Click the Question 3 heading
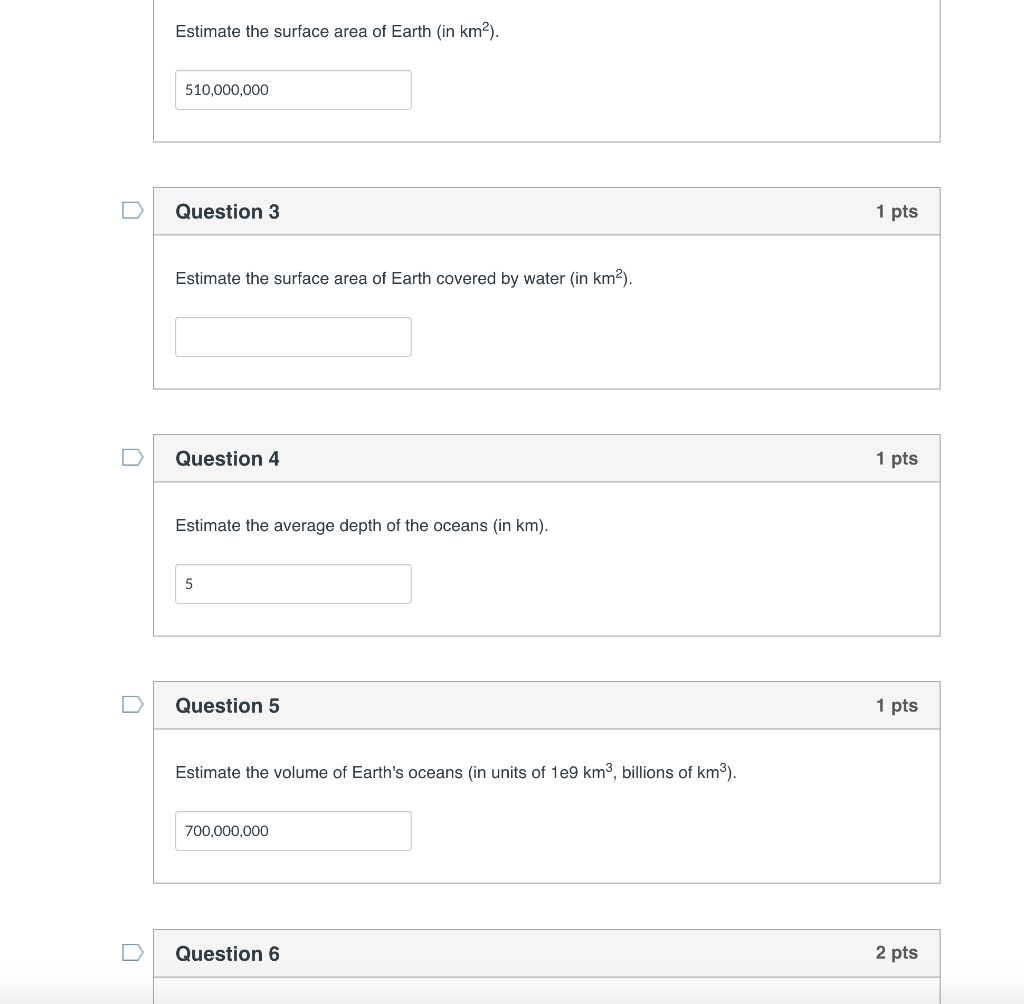Image resolution: width=1024 pixels, height=1004 pixels. tap(227, 211)
